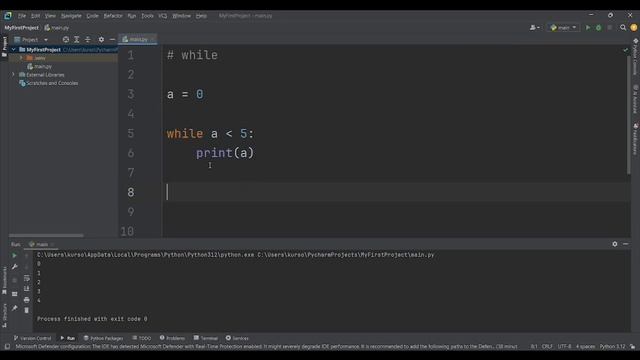Click the green inspection checkmark in editor
640x360 pixels.
click(x=625, y=50)
